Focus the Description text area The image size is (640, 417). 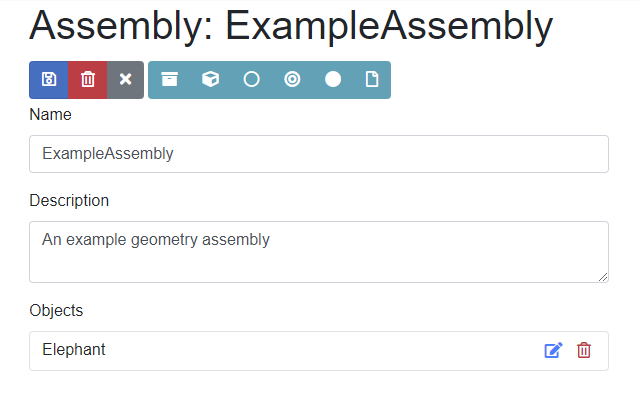click(319, 252)
